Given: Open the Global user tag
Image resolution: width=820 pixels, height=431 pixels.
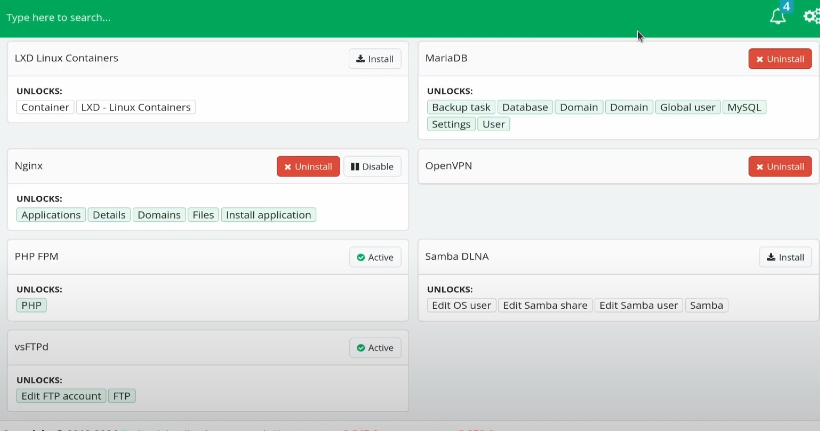Looking at the screenshot, I should [x=688, y=107].
